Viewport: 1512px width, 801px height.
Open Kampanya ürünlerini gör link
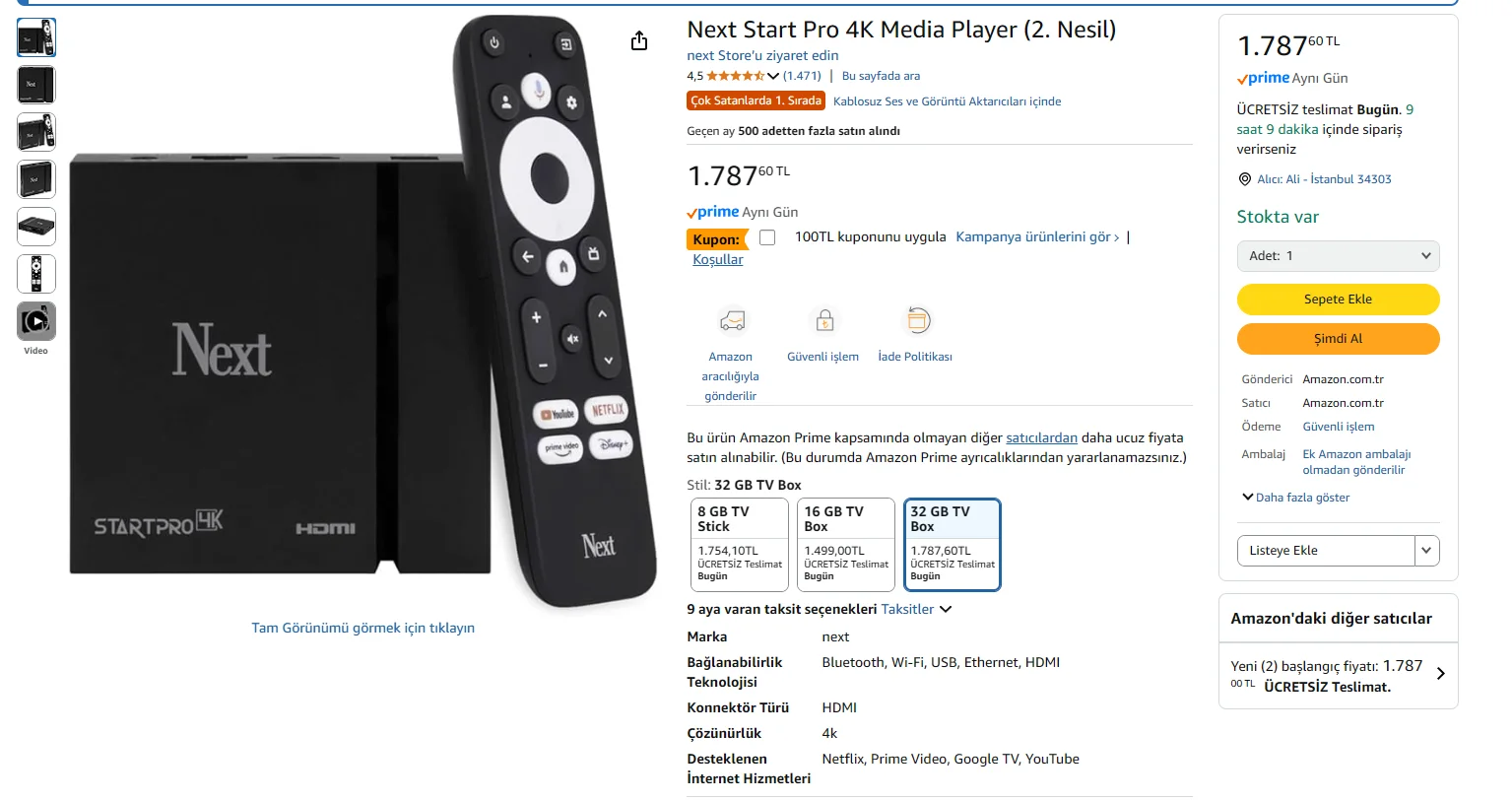click(1036, 237)
